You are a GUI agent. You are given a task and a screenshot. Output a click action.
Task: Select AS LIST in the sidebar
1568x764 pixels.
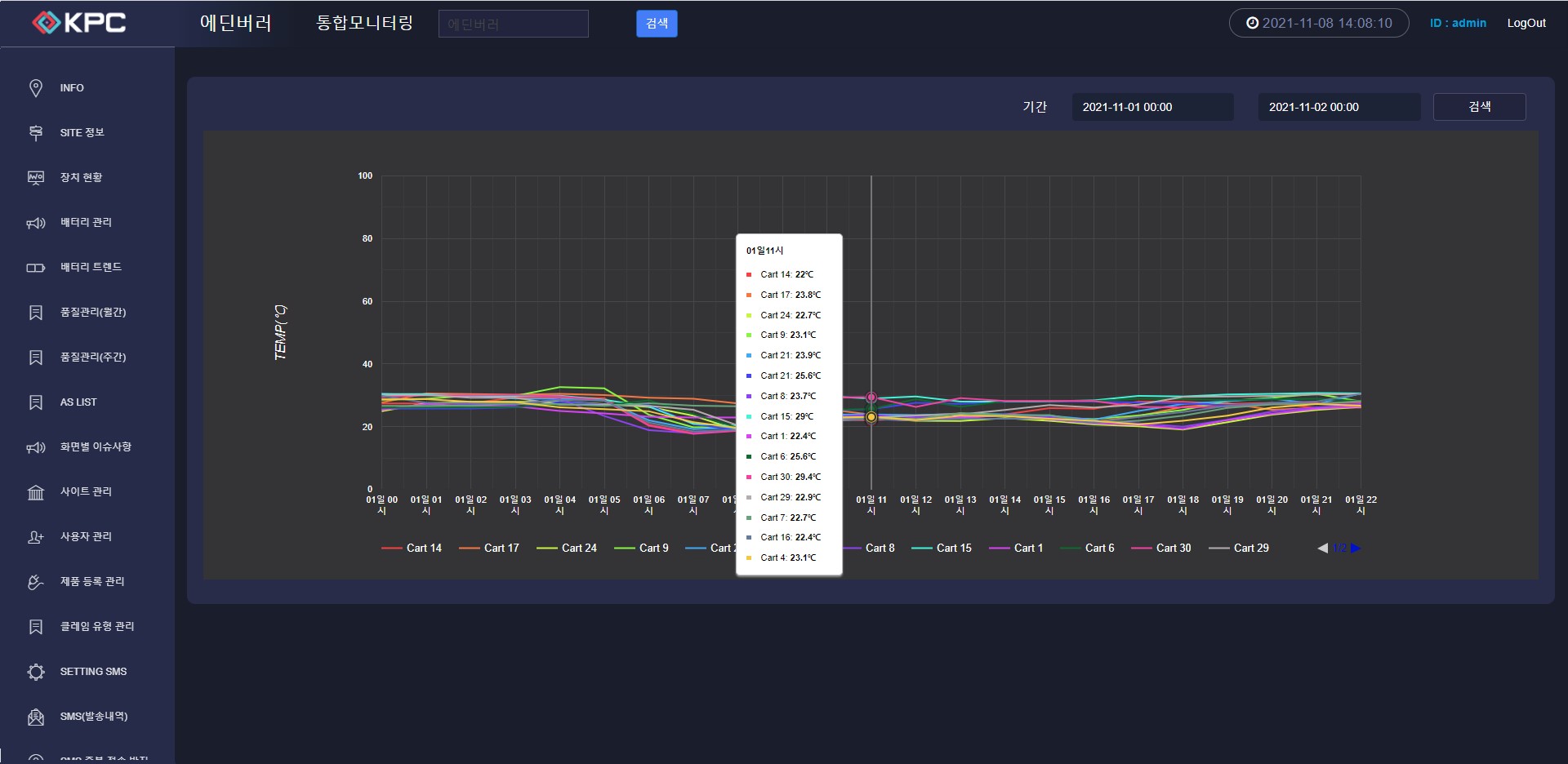pos(78,402)
